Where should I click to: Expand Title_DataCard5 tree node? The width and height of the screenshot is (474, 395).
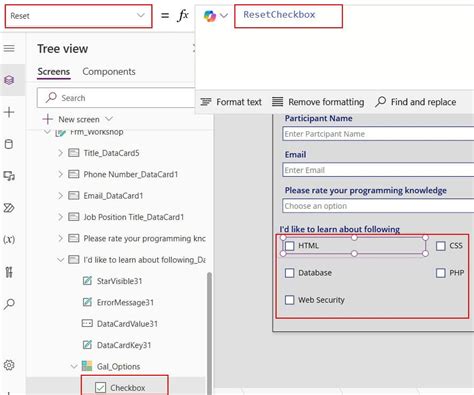60,153
